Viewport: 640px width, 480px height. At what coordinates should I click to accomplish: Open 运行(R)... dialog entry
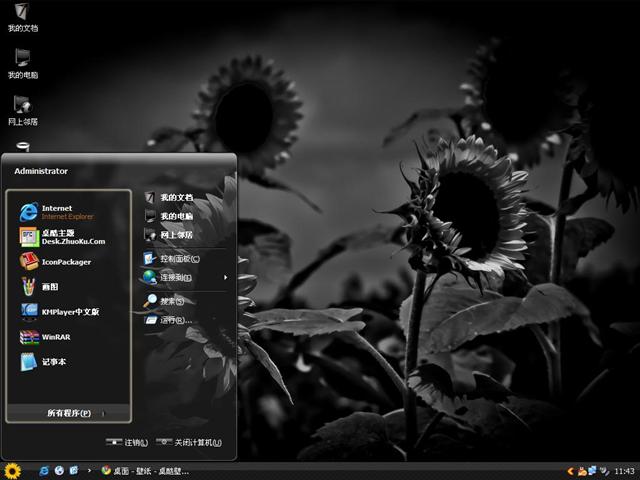click(x=175, y=320)
